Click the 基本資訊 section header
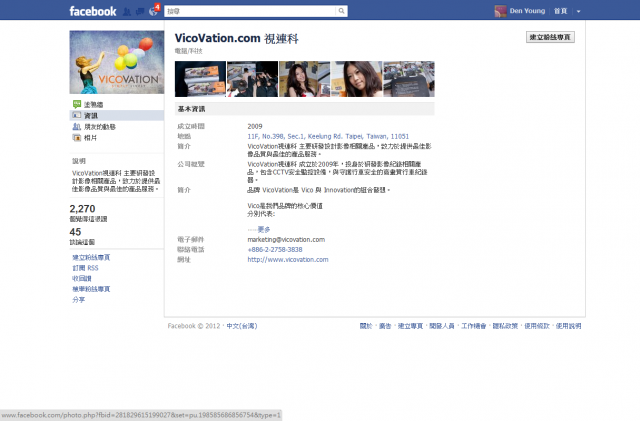Screen dimensions: 640x421 pyautogui.click(x=304, y=109)
